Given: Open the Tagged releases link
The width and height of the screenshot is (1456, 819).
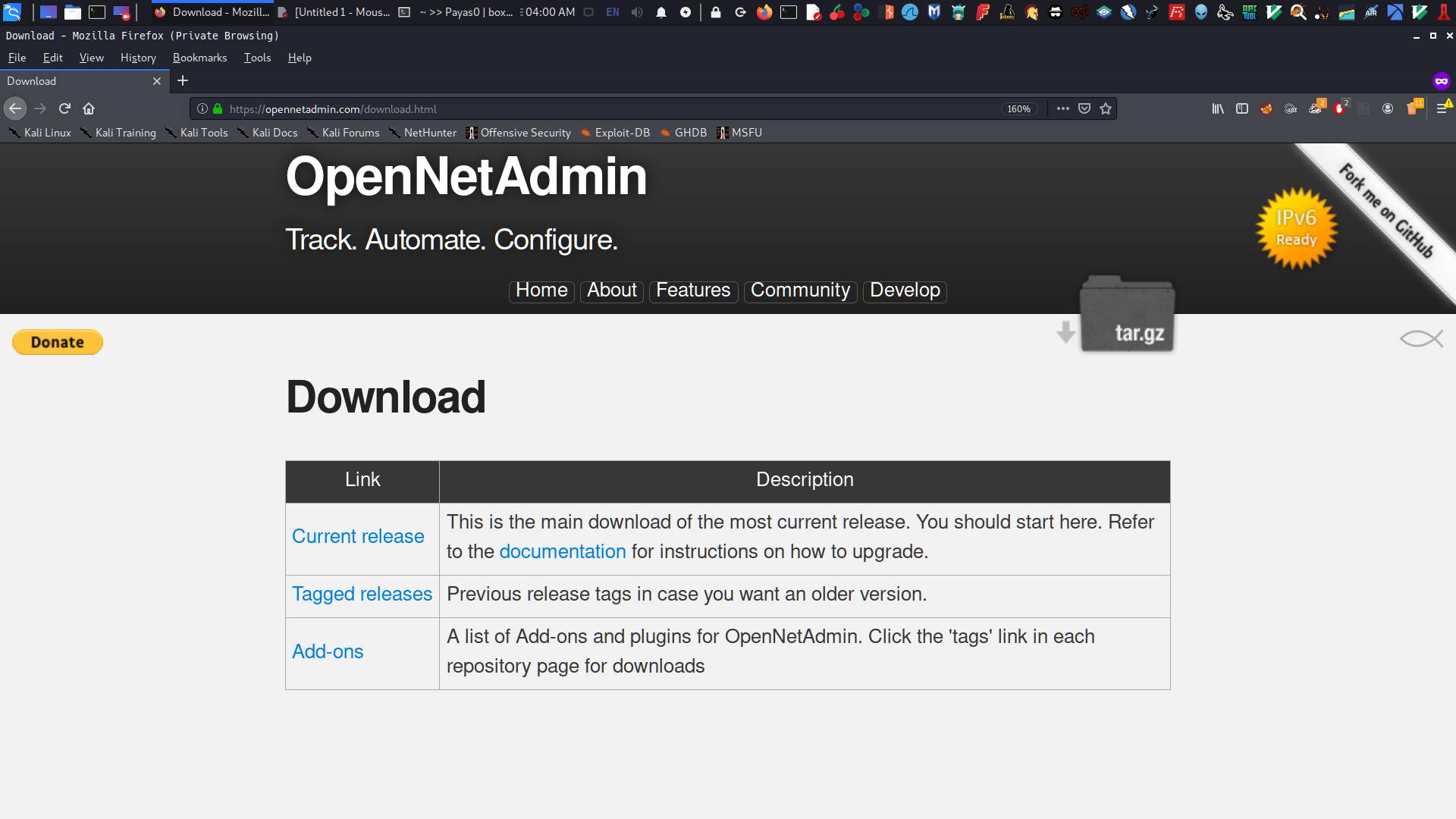Looking at the screenshot, I should point(362,594).
